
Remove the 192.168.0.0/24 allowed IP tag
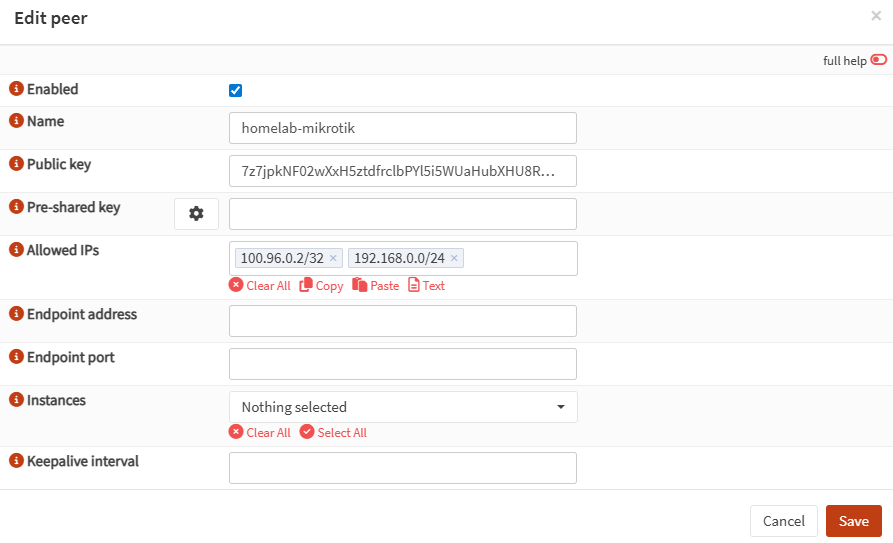(x=454, y=258)
